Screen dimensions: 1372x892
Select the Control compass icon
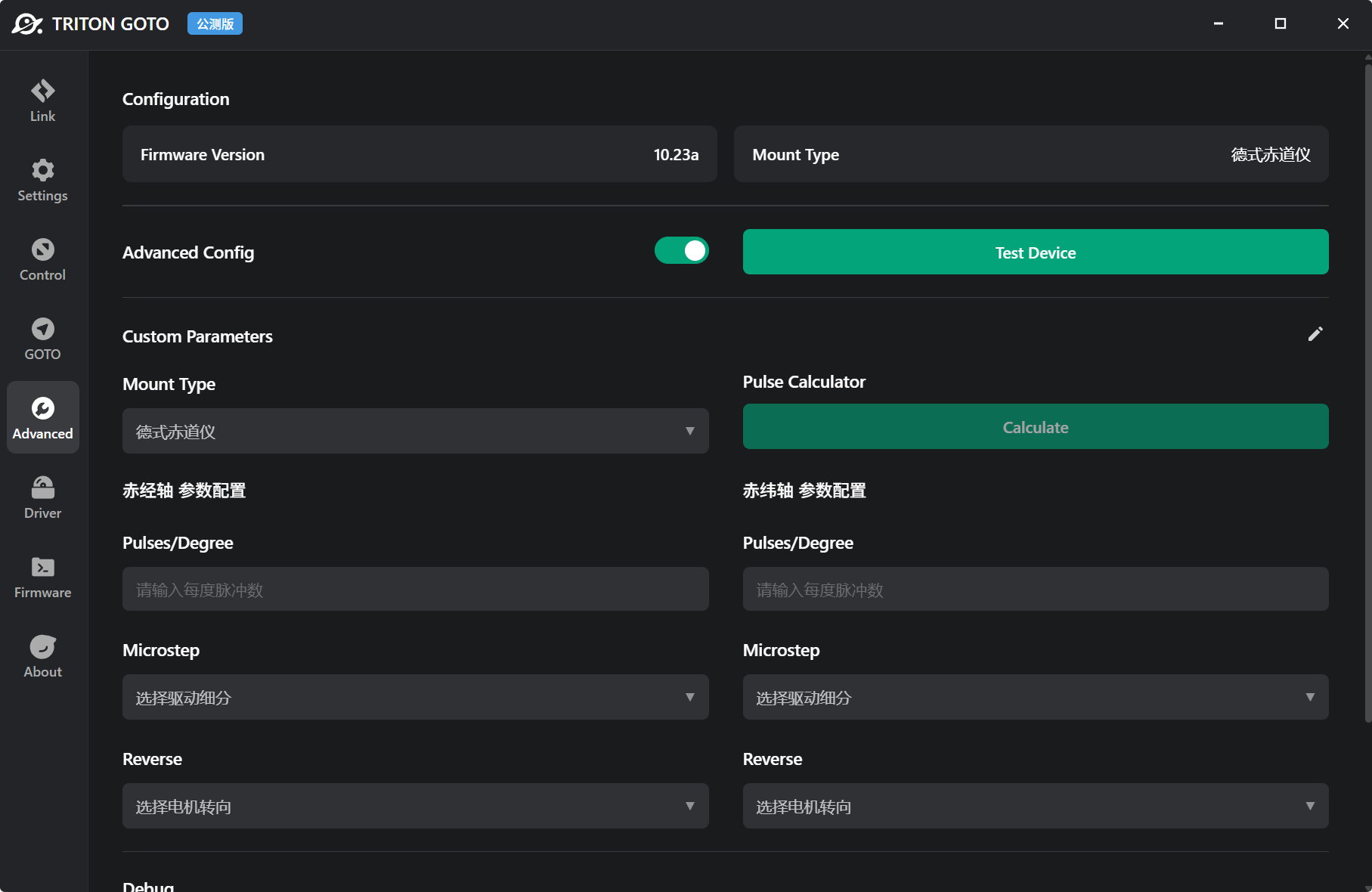pyautogui.click(x=42, y=259)
